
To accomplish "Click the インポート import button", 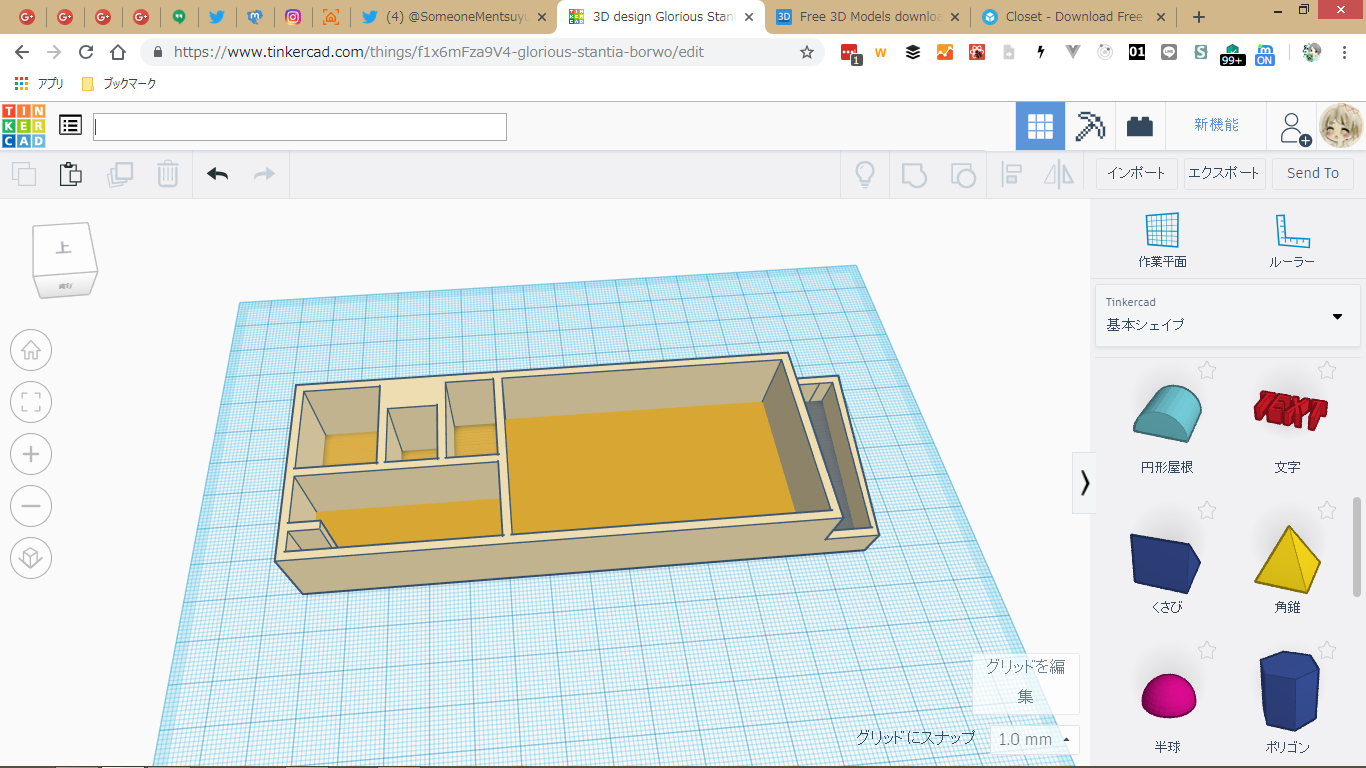I will click(1136, 173).
